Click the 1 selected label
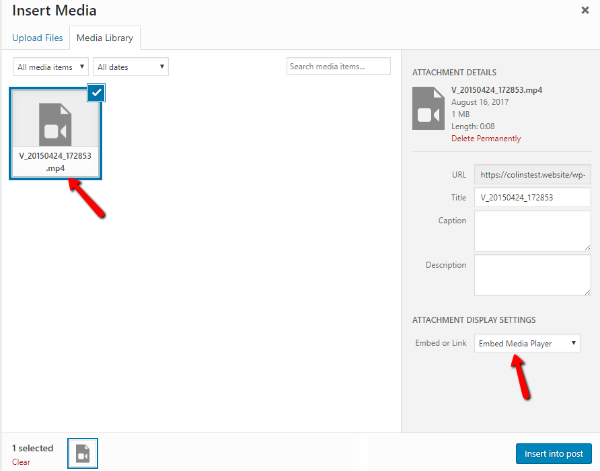600x471 pixels. (33, 448)
